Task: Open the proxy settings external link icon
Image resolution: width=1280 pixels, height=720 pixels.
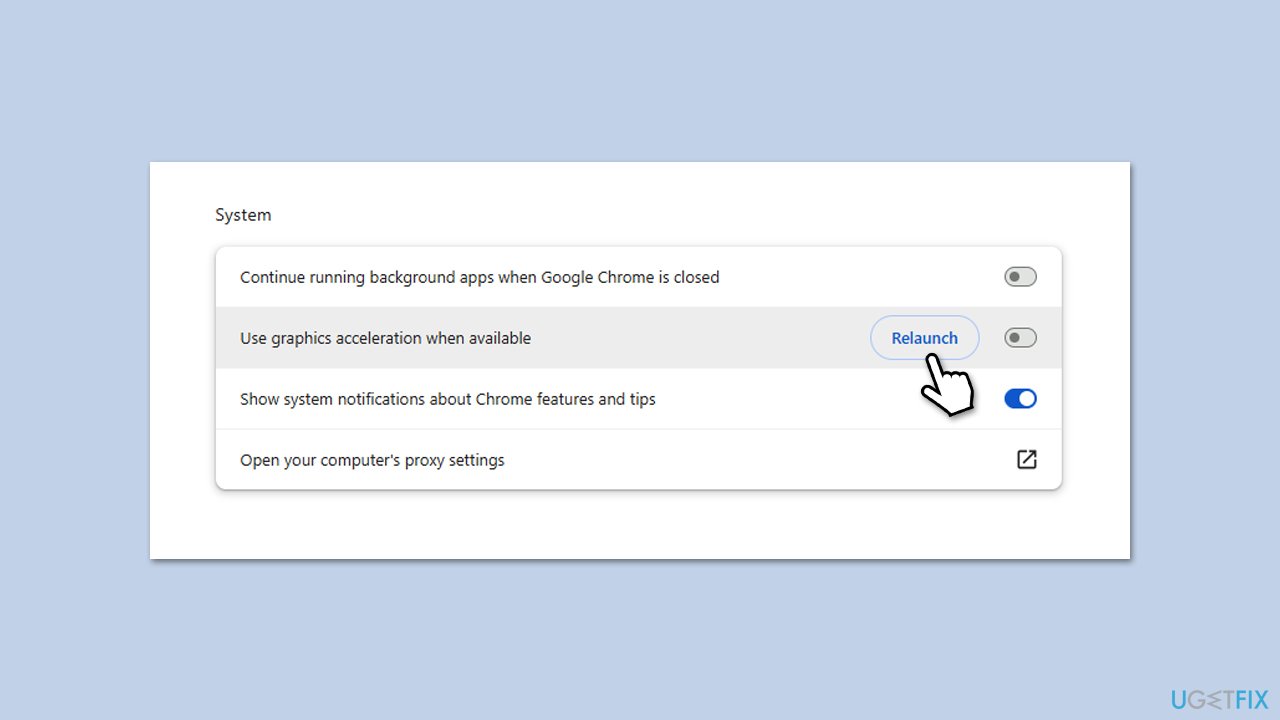Action: pyautogui.click(x=1026, y=460)
